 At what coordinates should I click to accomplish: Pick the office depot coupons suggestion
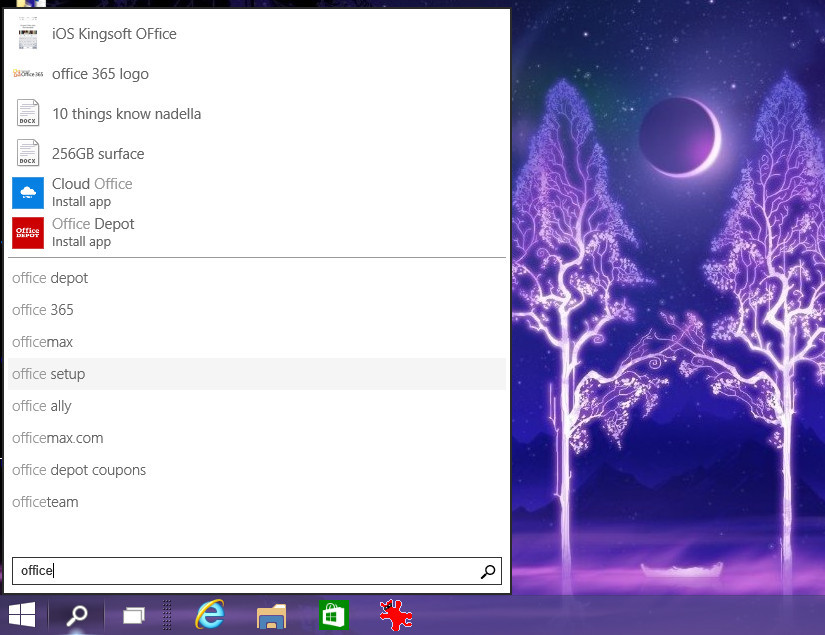(79, 470)
